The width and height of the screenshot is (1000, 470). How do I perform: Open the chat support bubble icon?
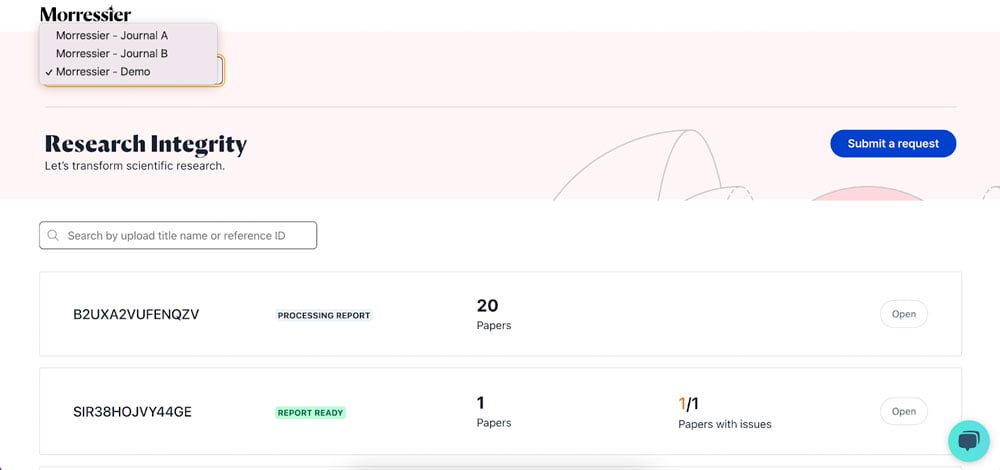click(x=969, y=441)
